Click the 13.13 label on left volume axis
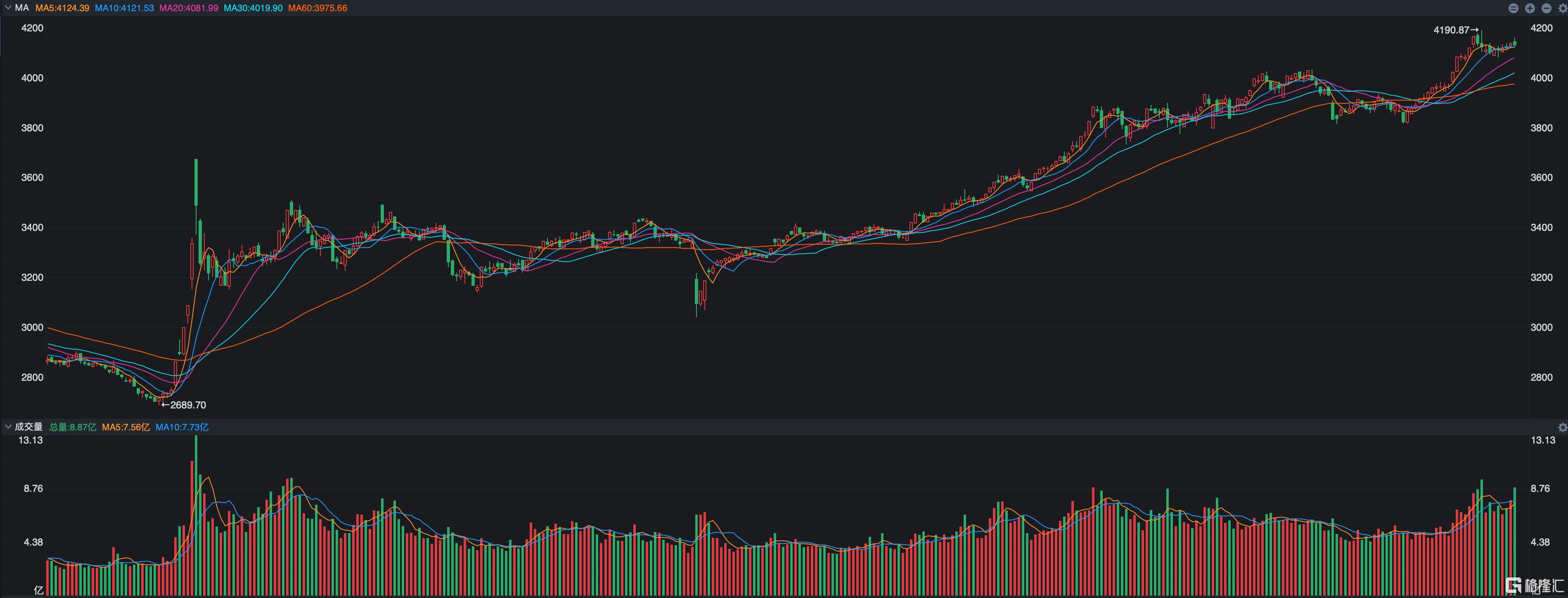The height and width of the screenshot is (598, 1568). (x=31, y=440)
